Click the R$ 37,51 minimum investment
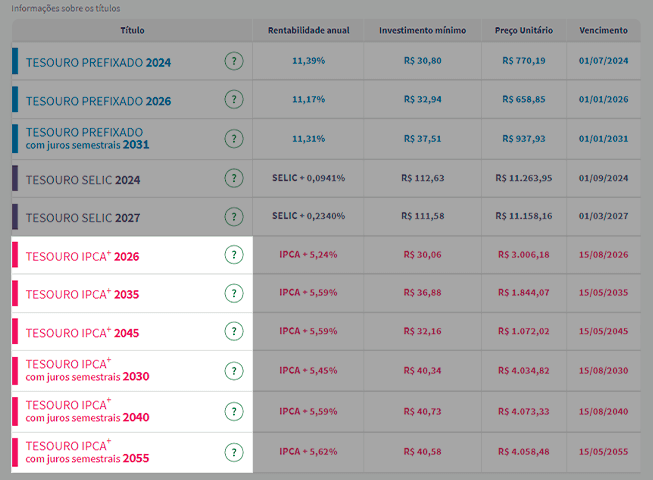The width and height of the screenshot is (653, 480). click(x=423, y=139)
